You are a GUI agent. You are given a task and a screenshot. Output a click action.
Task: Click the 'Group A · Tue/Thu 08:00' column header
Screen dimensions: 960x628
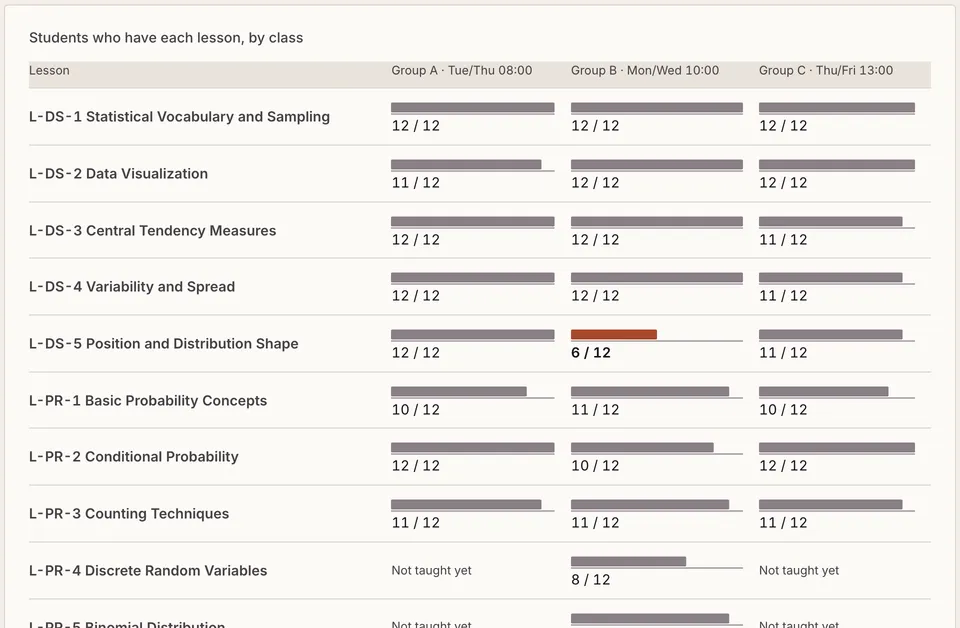tap(462, 70)
